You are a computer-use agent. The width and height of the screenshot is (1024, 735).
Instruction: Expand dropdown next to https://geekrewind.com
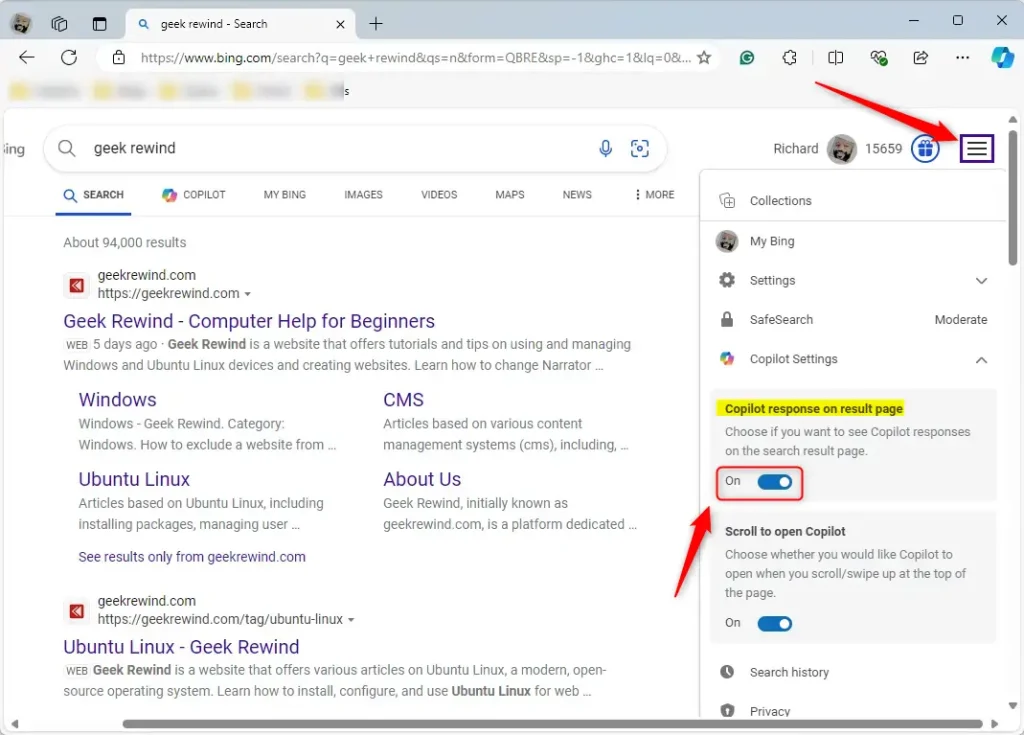(x=248, y=294)
